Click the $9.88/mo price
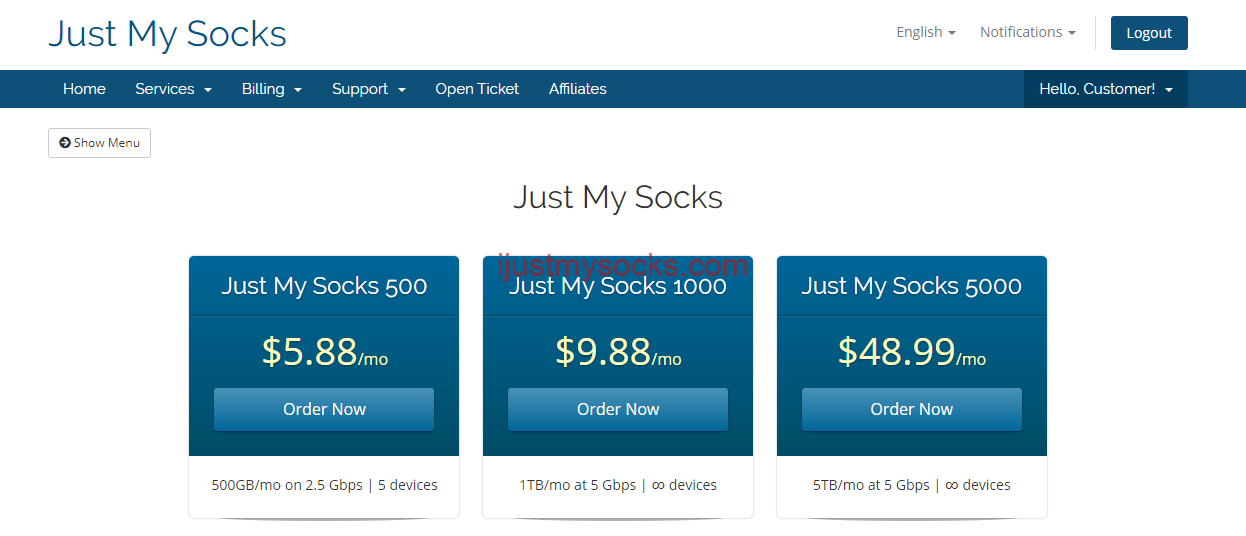Viewport: 1246px width, 536px height. click(x=618, y=352)
